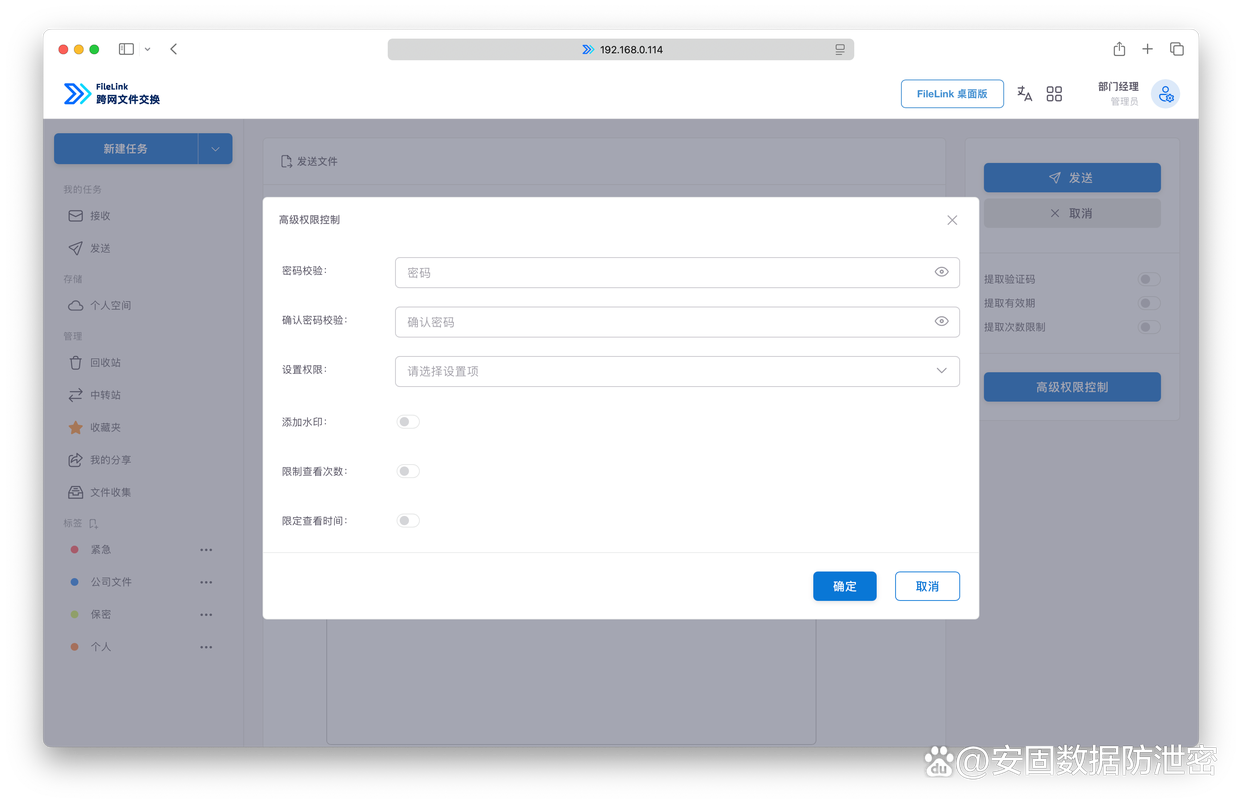The height and width of the screenshot is (804, 1242).
Task: Open the Safari sidebar dropdown chevron
Action: click(148, 49)
